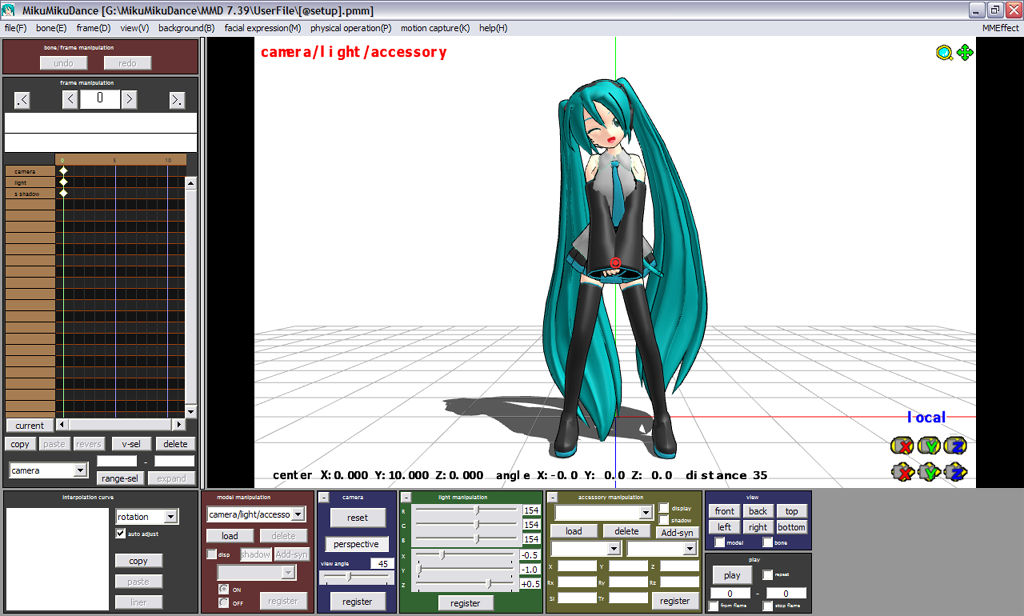Click the perspective button
Viewport: 1024px width, 616px height.
pos(356,543)
